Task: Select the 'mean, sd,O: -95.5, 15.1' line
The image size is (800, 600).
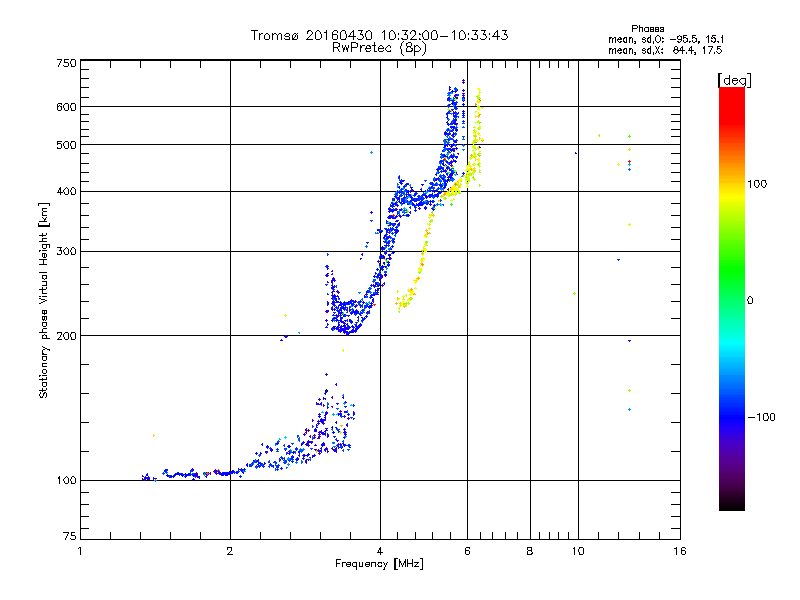Action: tap(666, 39)
